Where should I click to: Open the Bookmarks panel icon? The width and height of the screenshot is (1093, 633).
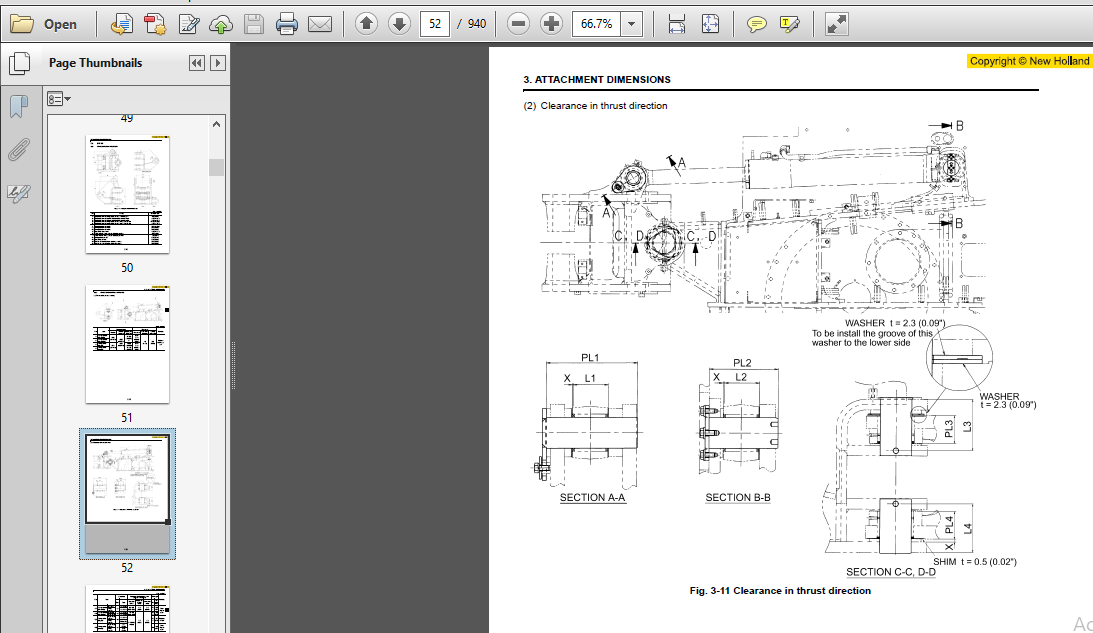point(19,107)
